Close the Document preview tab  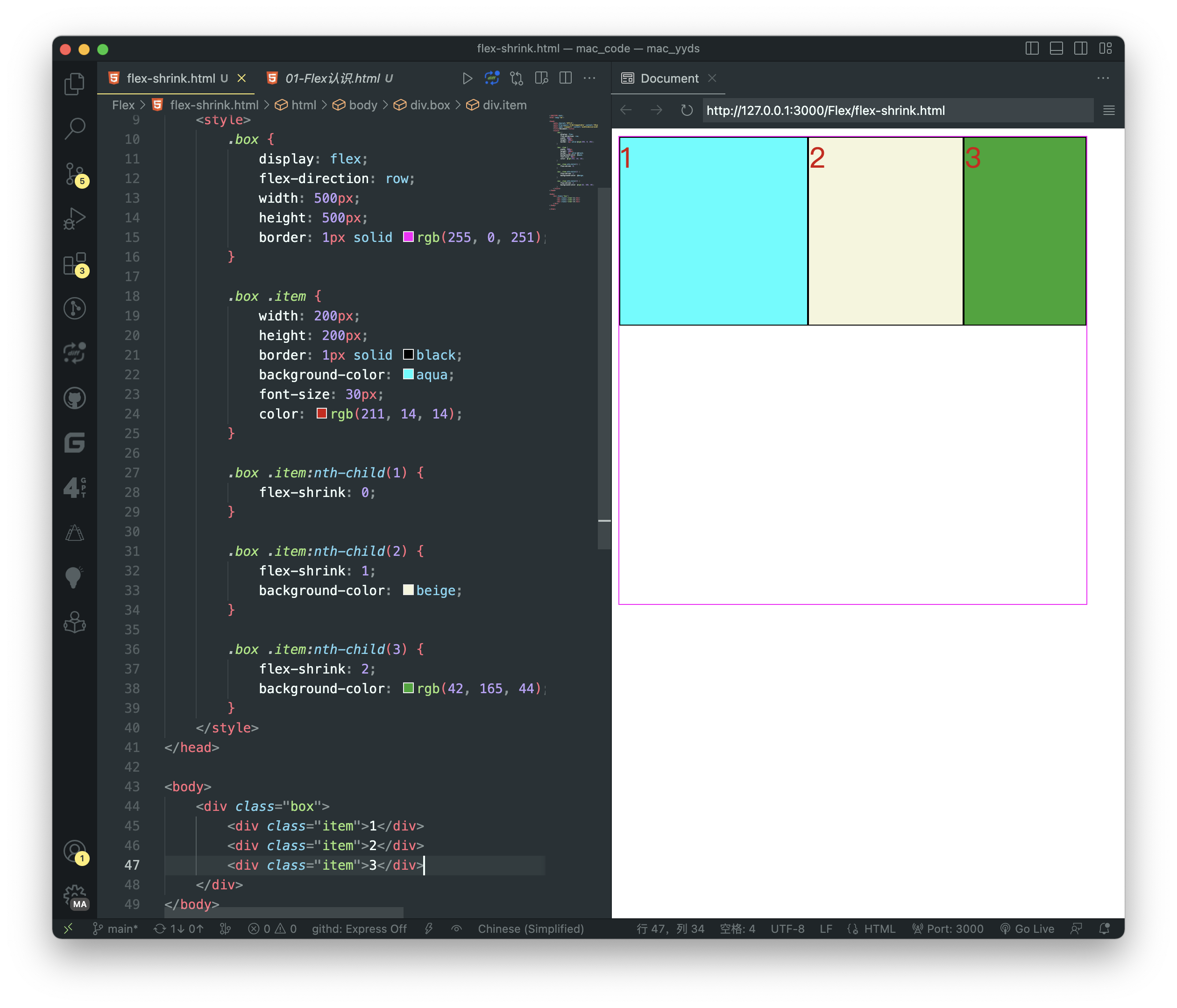(x=712, y=78)
